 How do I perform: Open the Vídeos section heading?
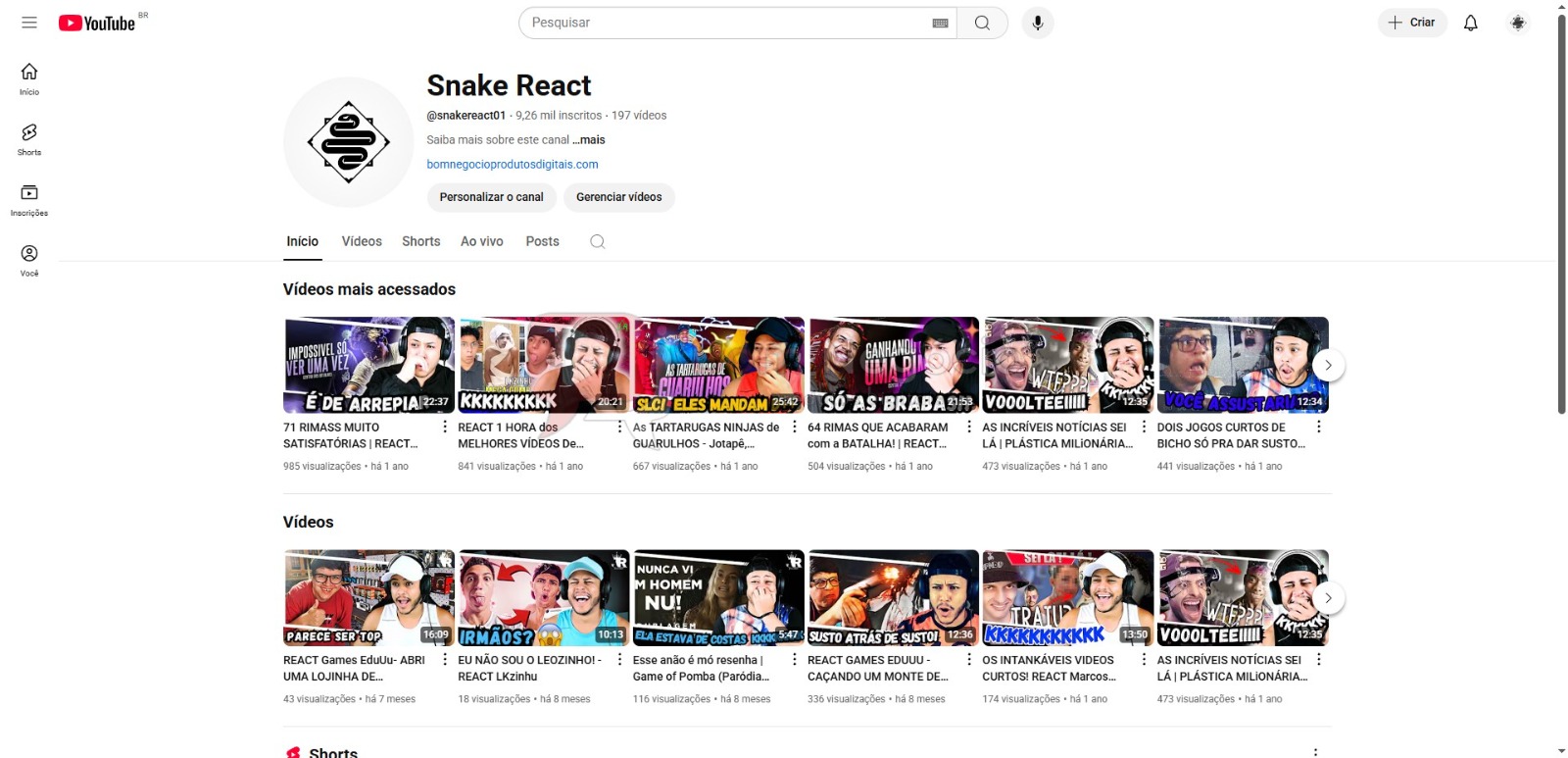(308, 522)
